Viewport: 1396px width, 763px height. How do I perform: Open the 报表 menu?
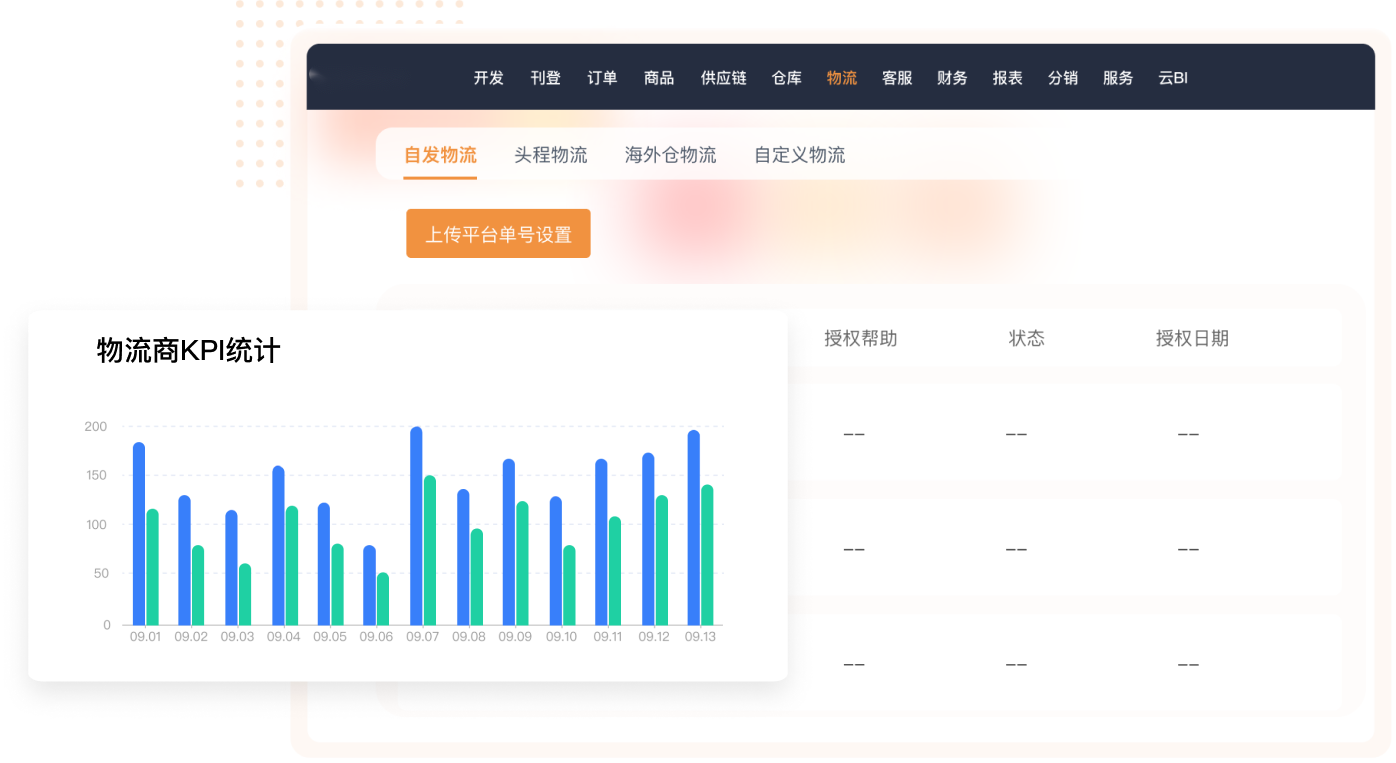click(1007, 78)
